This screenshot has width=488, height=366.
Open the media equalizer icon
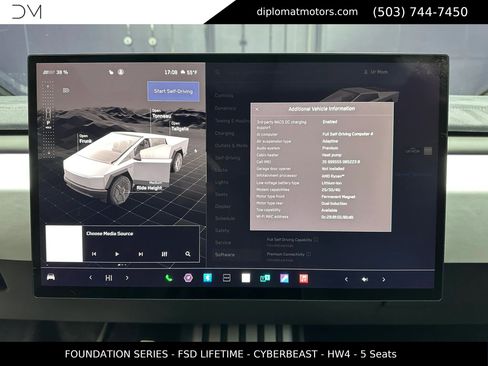pyautogui.click(x=164, y=254)
